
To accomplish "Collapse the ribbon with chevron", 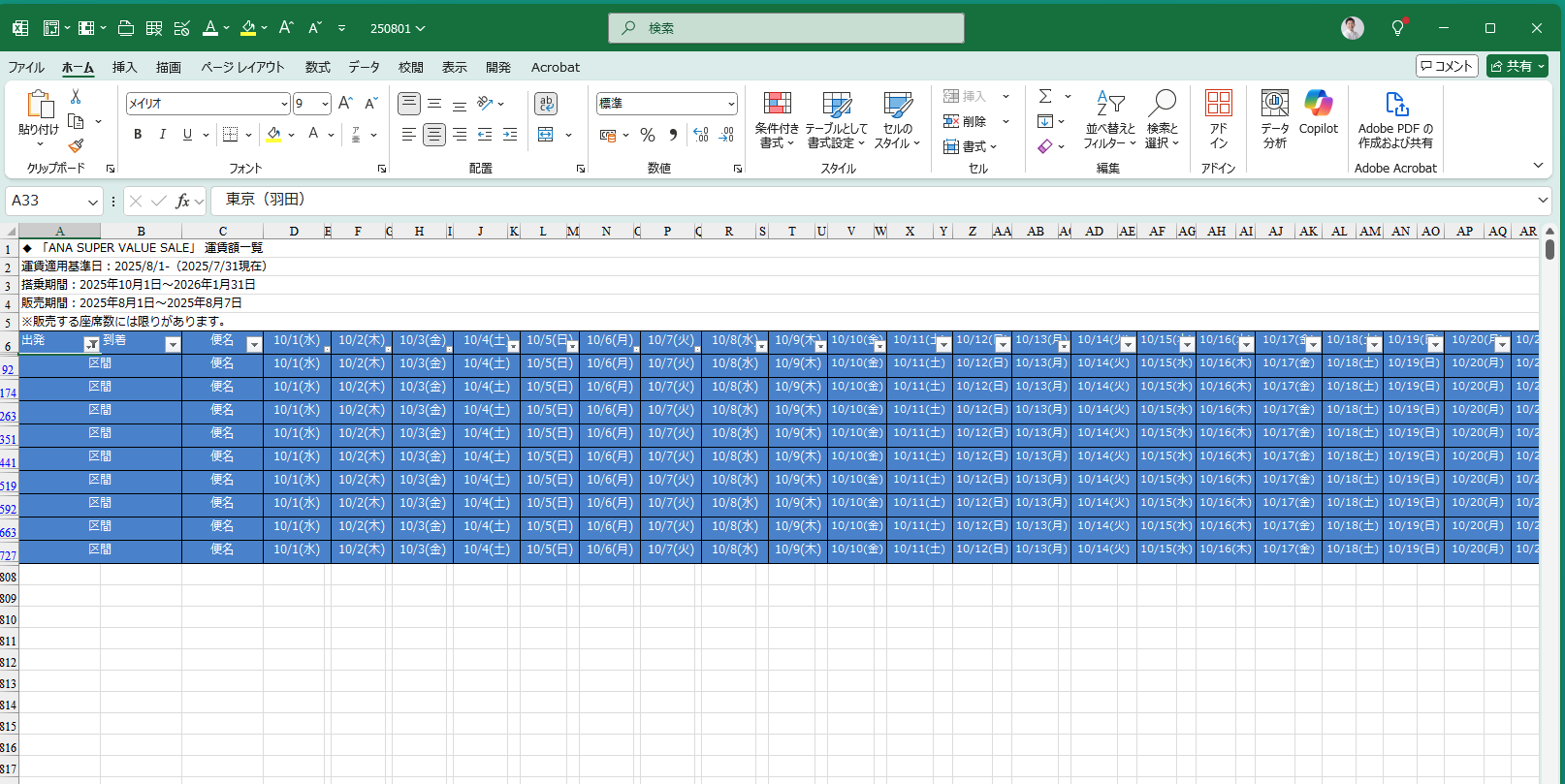I will tap(1538, 166).
